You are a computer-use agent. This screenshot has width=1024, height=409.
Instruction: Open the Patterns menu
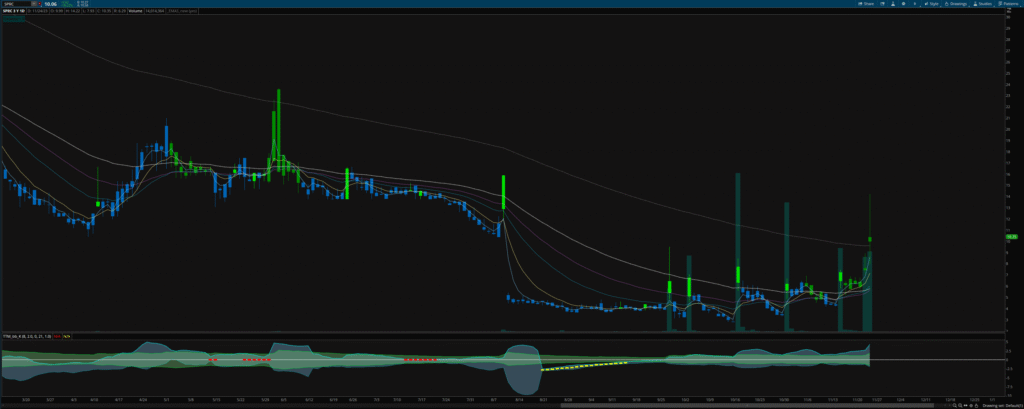(1009, 4)
